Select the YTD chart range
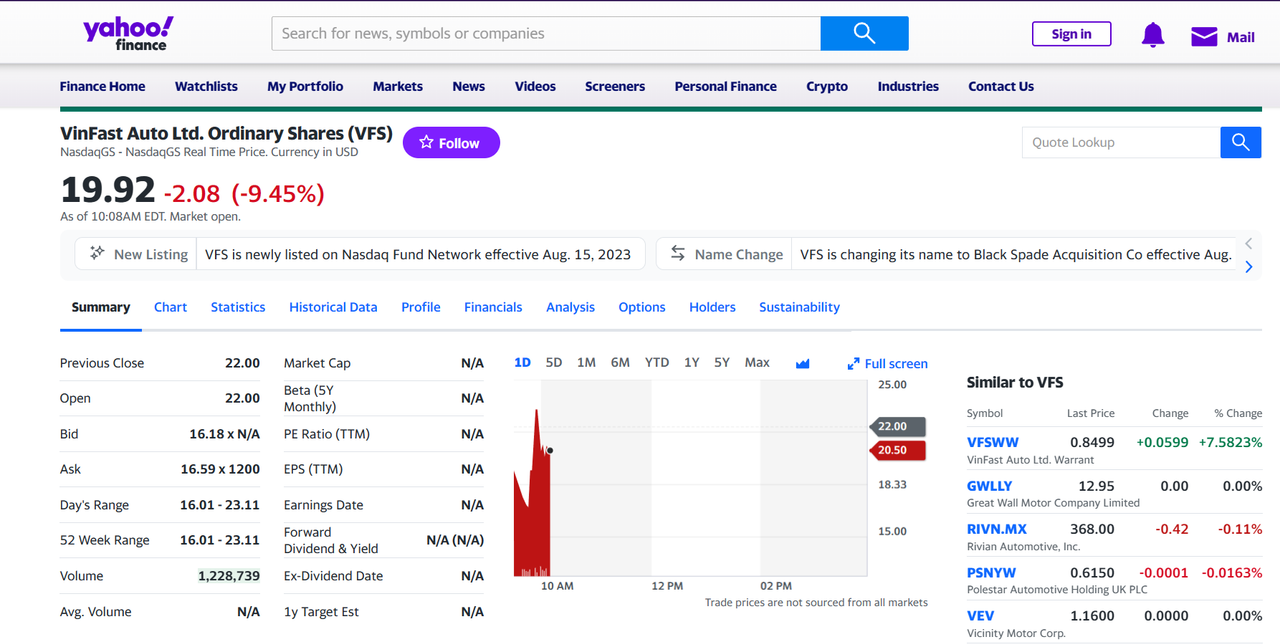 click(x=657, y=362)
